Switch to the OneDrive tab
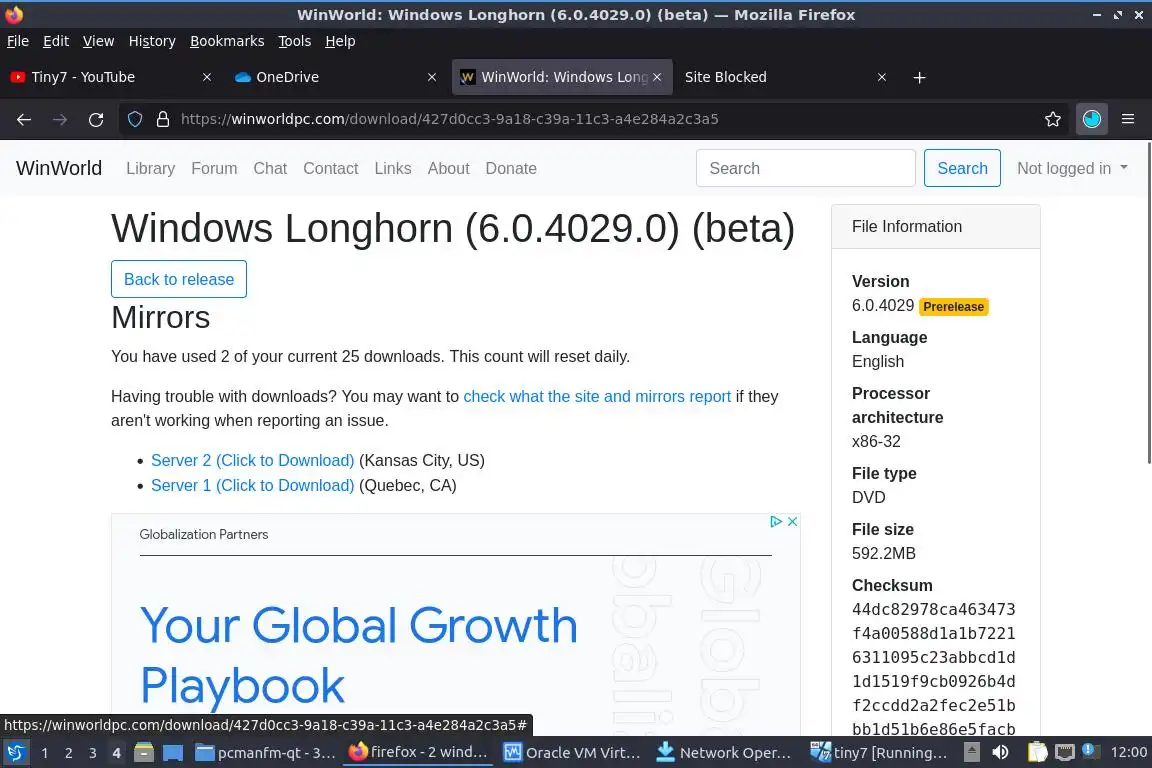The height and width of the screenshot is (768, 1152). [334, 77]
